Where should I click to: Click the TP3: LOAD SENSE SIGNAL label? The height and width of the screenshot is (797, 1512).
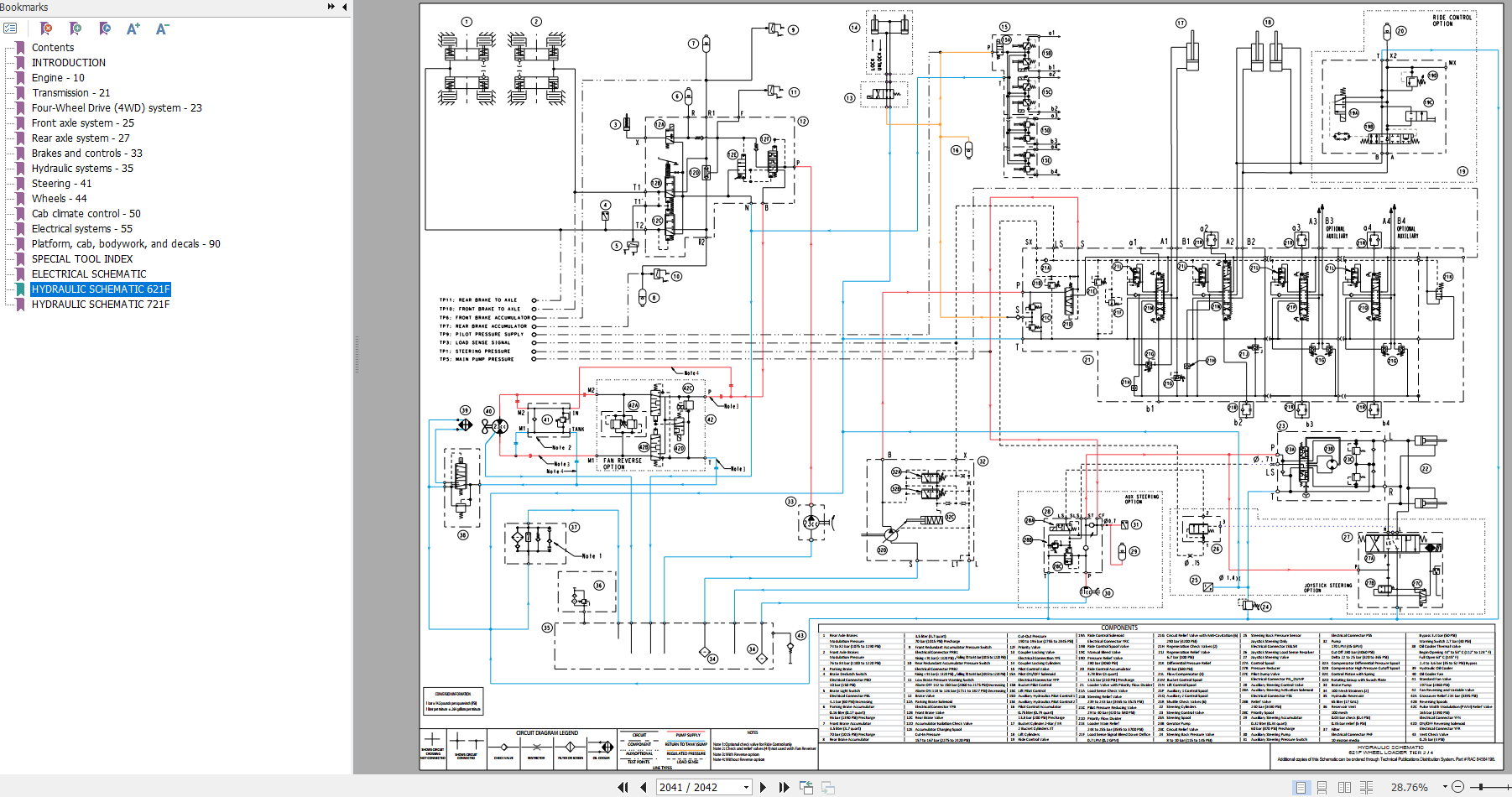(475, 342)
